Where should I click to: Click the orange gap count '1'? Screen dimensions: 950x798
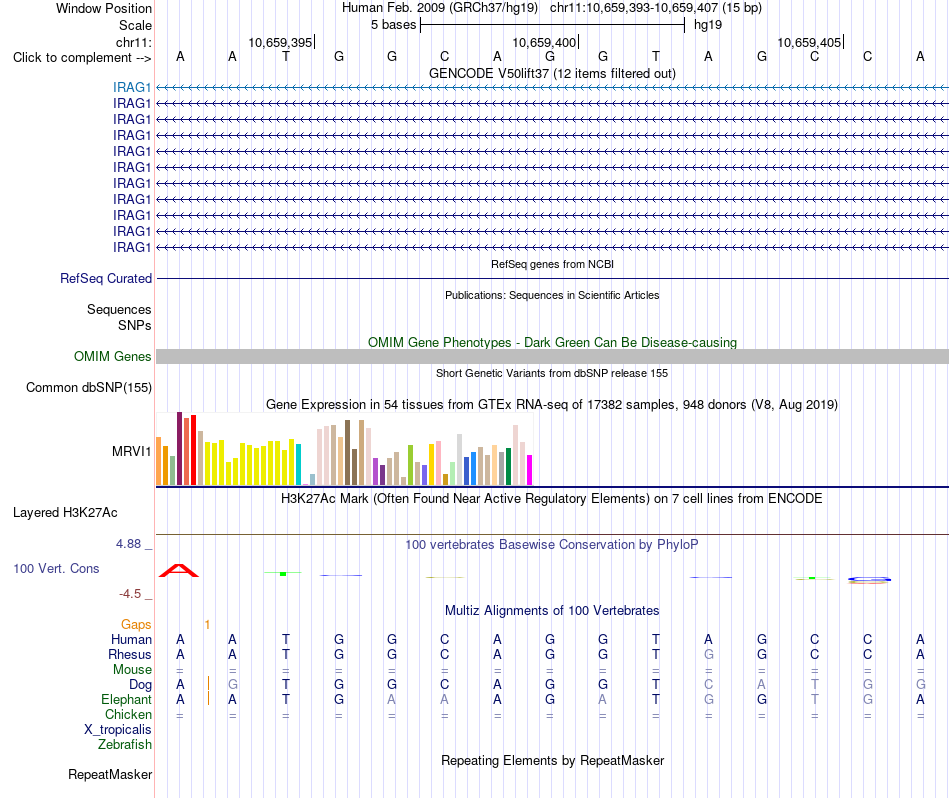(x=207, y=625)
